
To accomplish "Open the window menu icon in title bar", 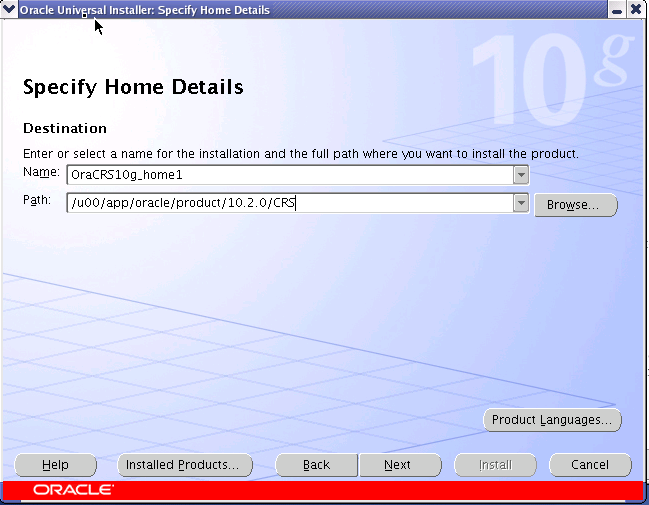I will pyautogui.click(x=9, y=9).
